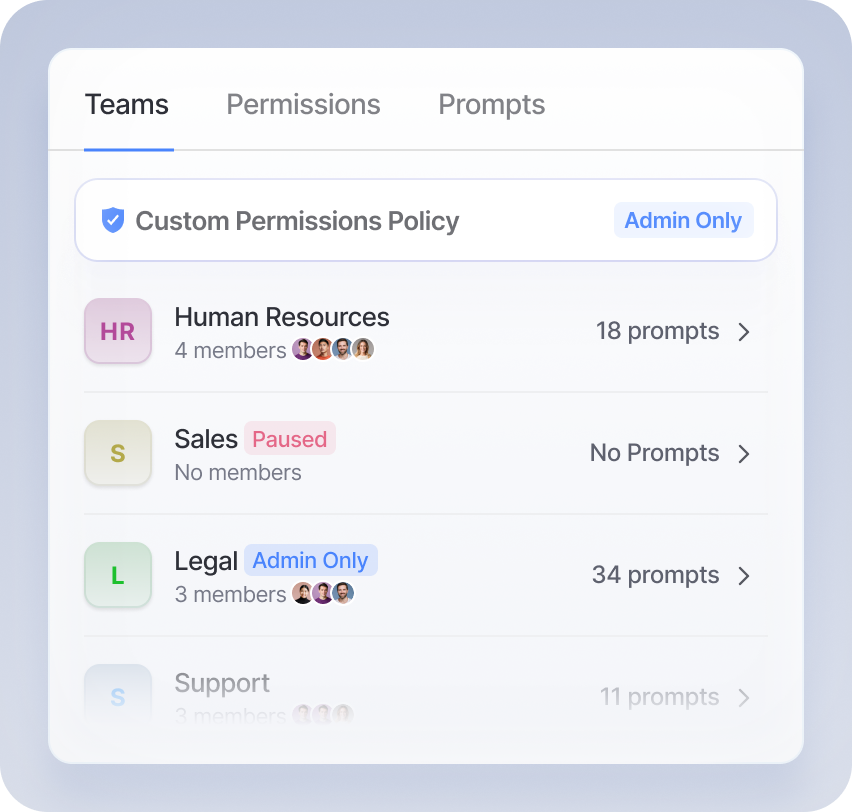The width and height of the screenshot is (852, 812).
Task: Click Admin Only badge on policy banner
Action: click(x=683, y=221)
